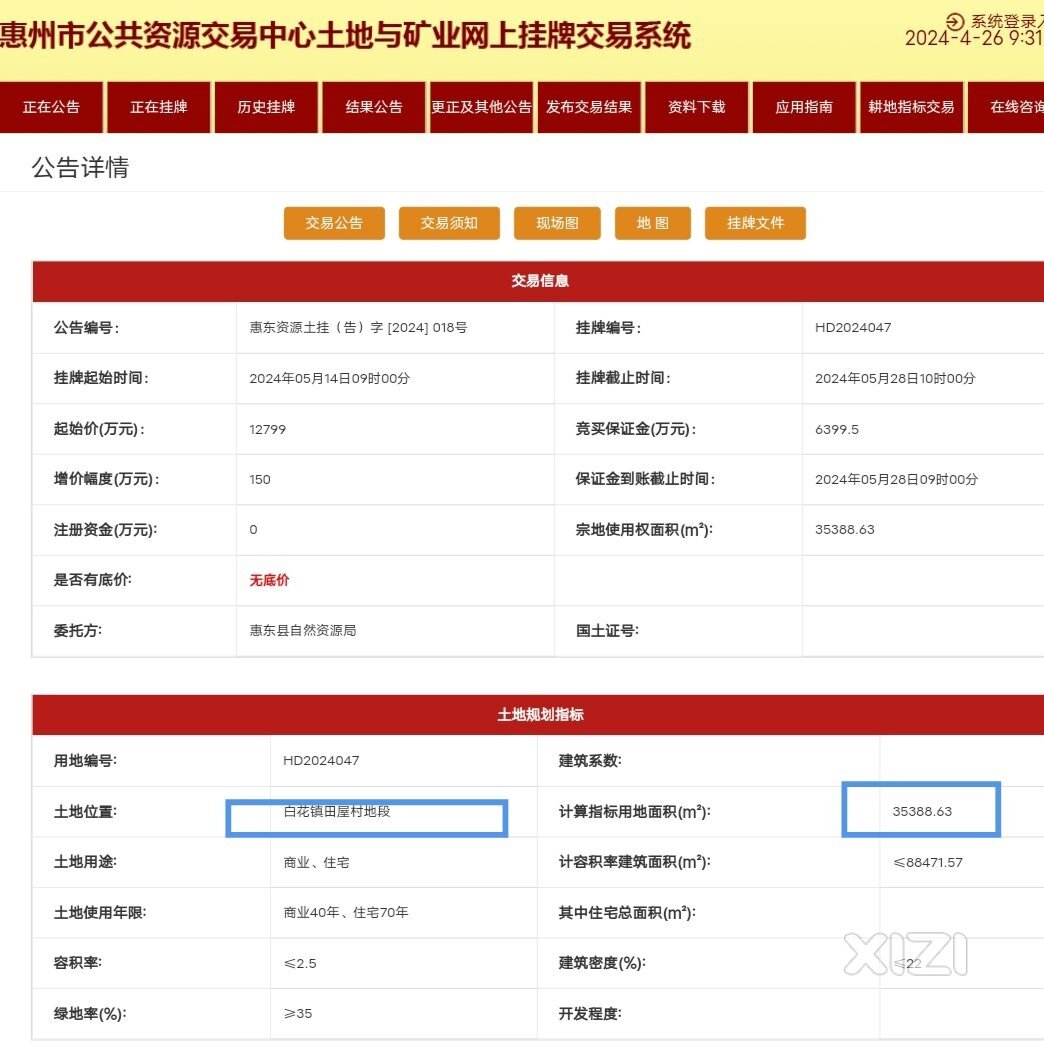Click the 公告详情 page heading

click(81, 167)
